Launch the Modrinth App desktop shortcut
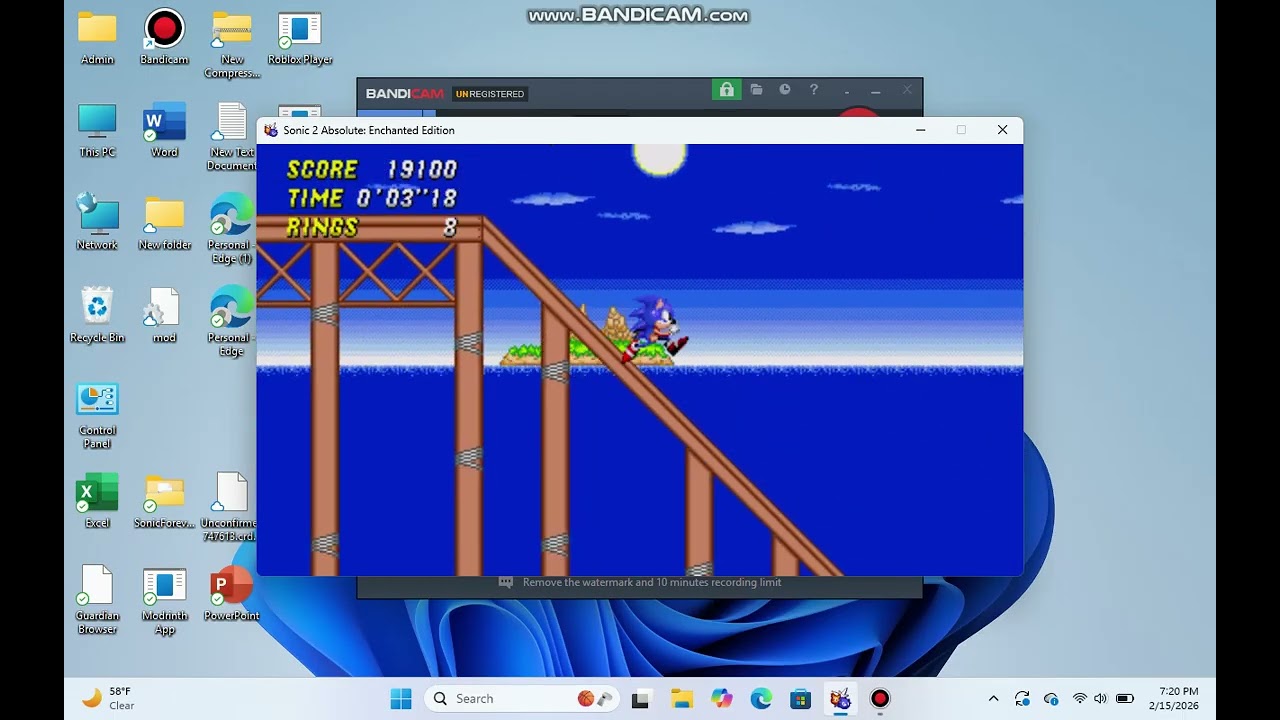The width and height of the screenshot is (1280, 720). tap(164, 600)
